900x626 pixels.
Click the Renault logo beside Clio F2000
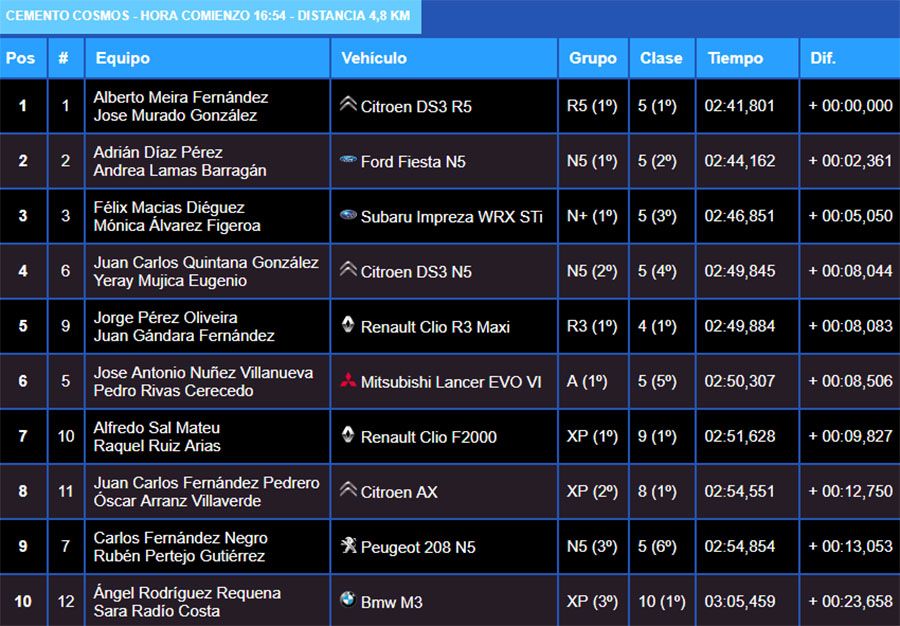pyautogui.click(x=348, y=435)
